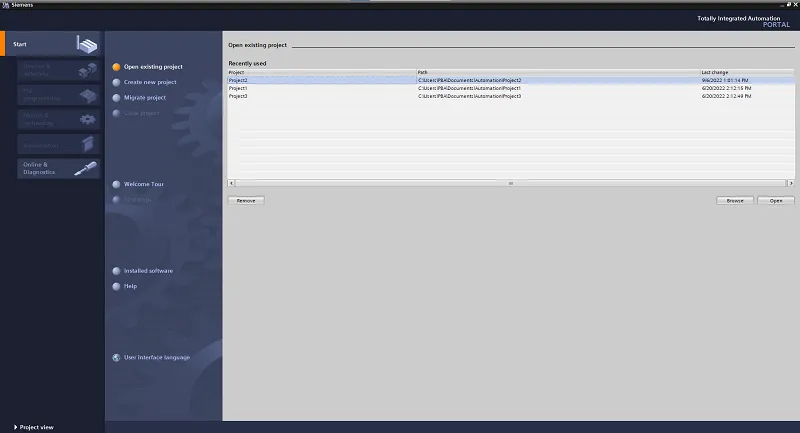
Task: Click the Motion & technology gear icon
Action: click(x=88, y=120)
